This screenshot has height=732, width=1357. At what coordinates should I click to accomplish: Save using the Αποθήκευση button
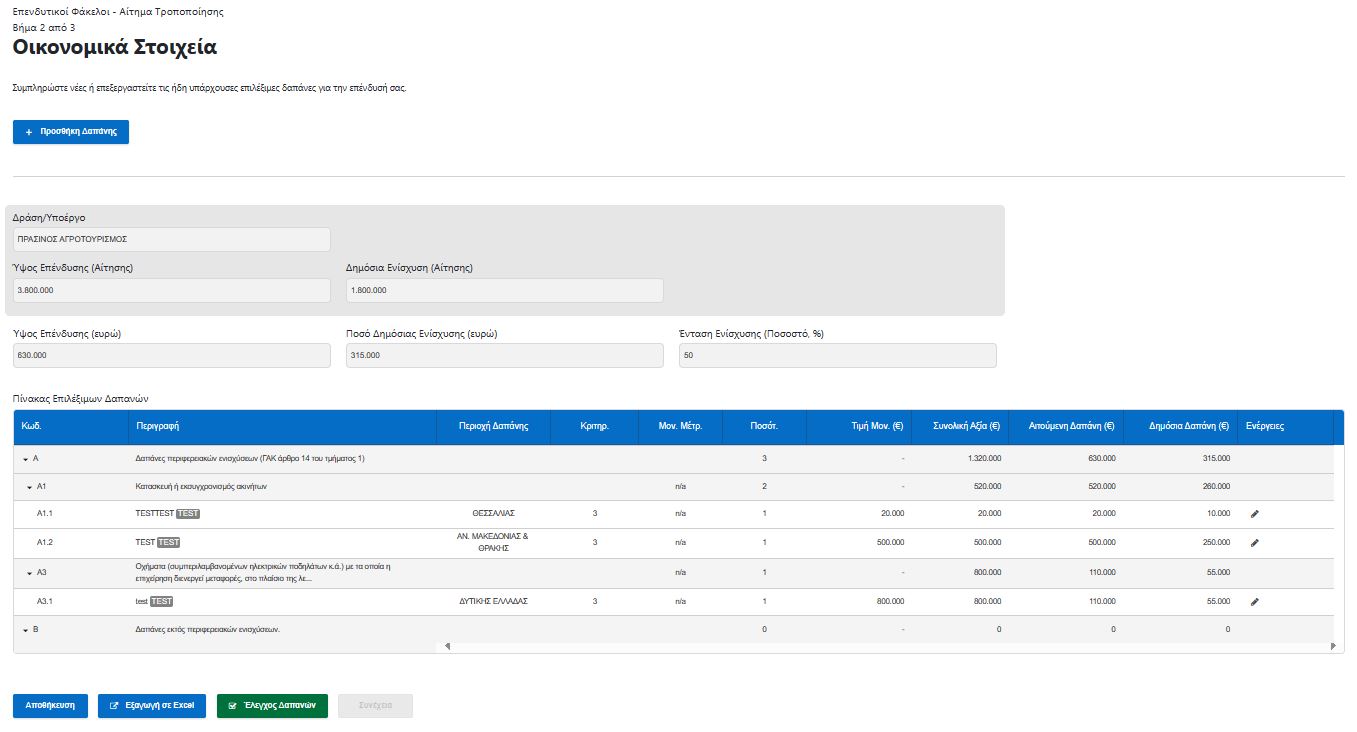pos(50,705)
